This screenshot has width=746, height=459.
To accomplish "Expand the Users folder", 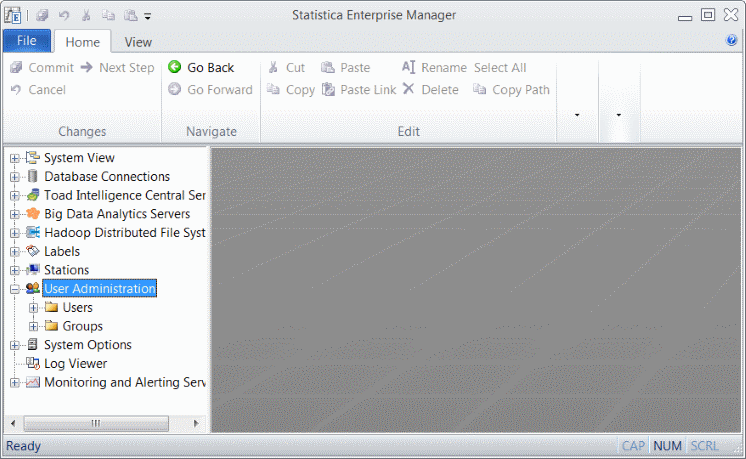I will pyautogui.click(x=33, y=308).
